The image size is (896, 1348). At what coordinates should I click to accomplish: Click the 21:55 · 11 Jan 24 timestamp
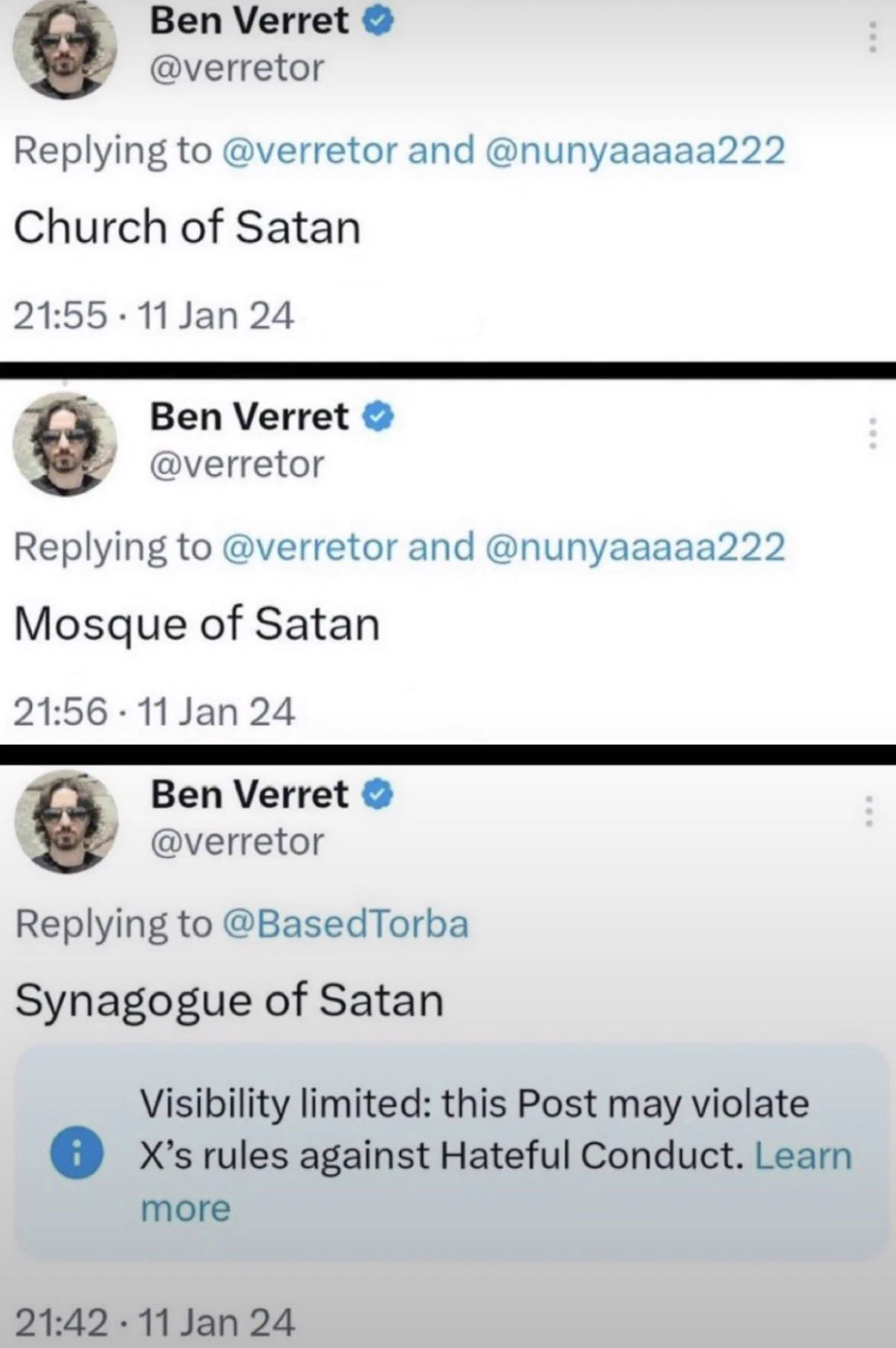tap(155, 316)
